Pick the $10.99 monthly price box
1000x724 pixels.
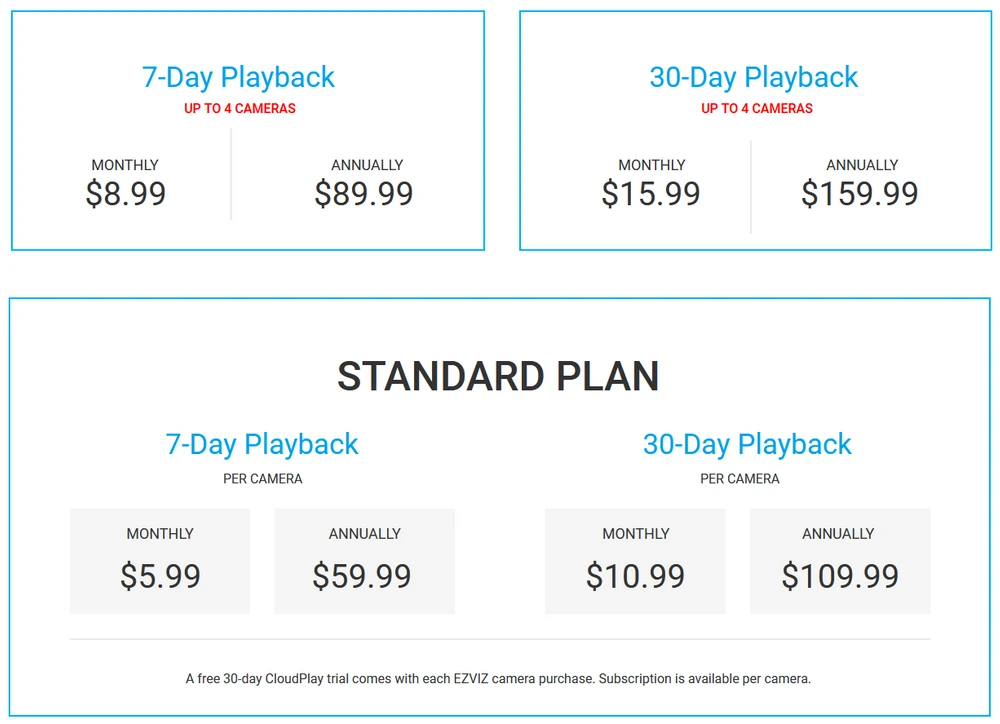click(635, 561)
